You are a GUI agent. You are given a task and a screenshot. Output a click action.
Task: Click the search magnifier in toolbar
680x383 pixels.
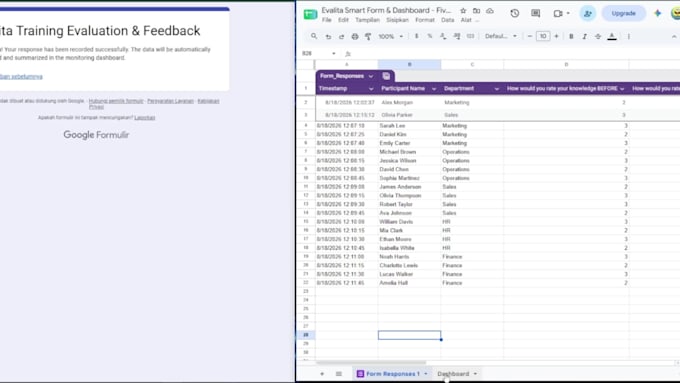click(314, 36)
